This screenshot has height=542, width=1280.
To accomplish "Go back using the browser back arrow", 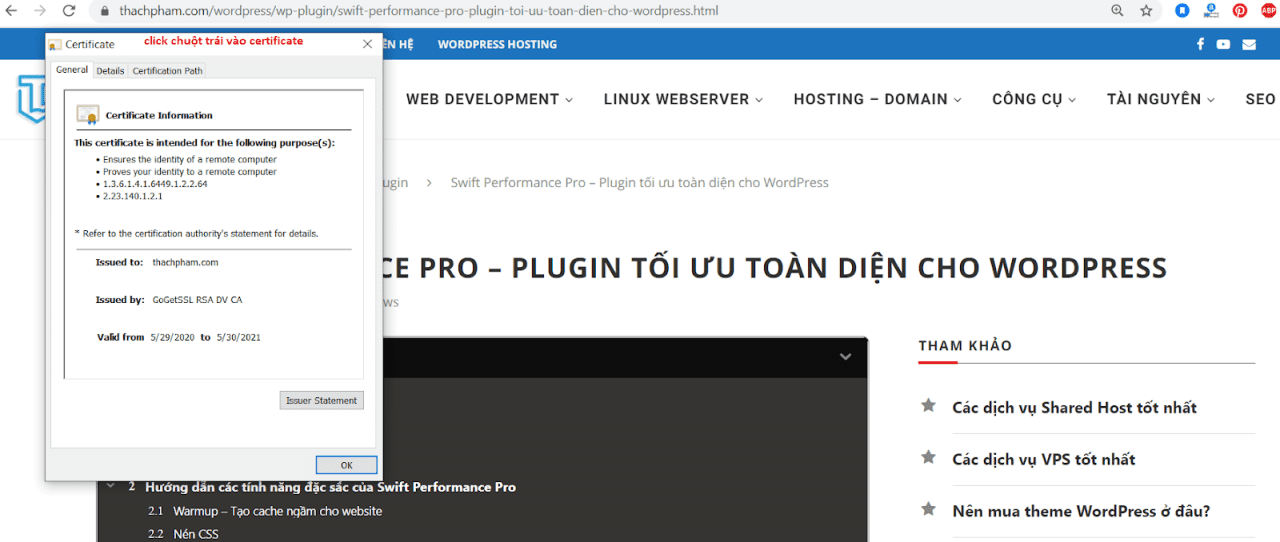I will coord(11,11).
